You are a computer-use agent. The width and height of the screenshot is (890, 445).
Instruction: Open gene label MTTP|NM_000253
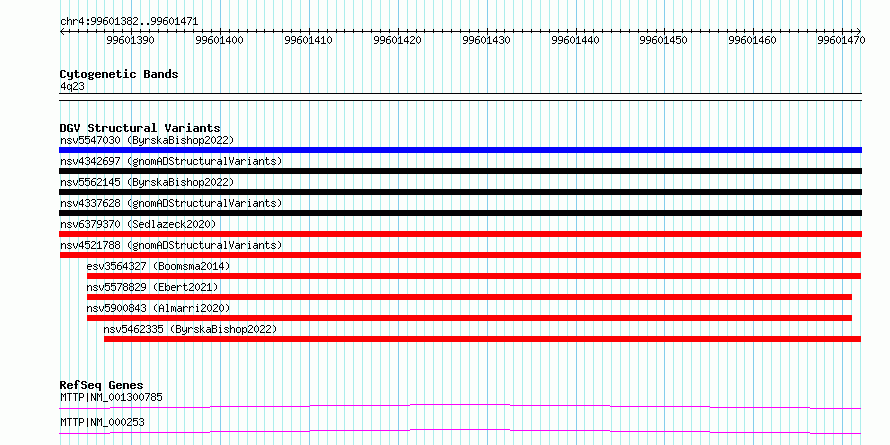pyautogui.click(x=102, y=422)
